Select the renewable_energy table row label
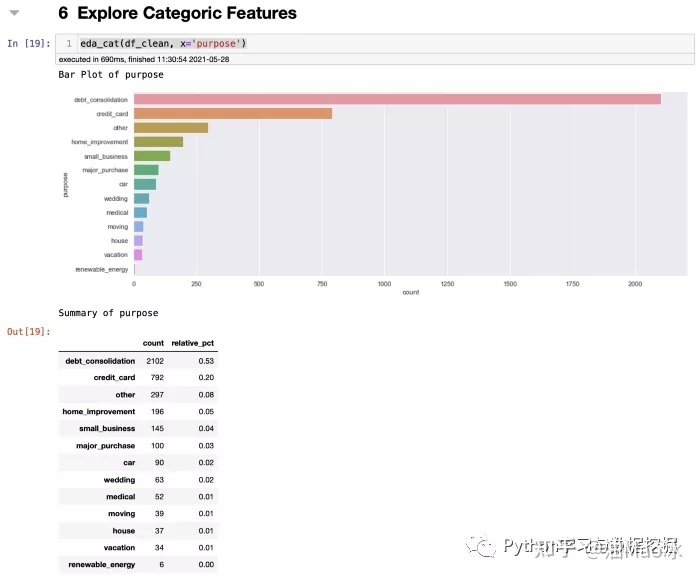Viewport: 700px width, 578px height. pos(101,565)
